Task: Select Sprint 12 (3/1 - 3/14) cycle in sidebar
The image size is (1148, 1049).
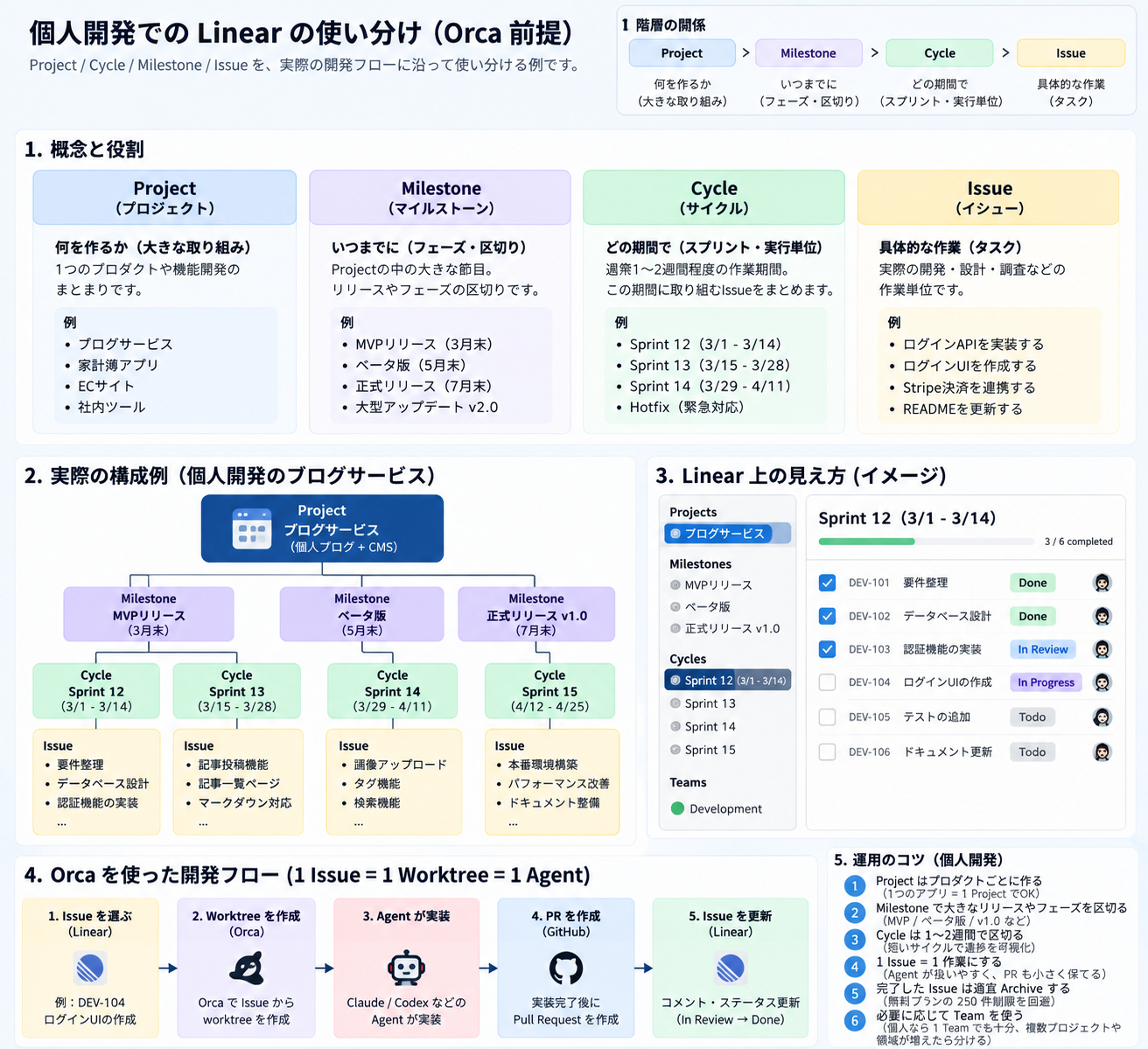Action: point(728,680)
